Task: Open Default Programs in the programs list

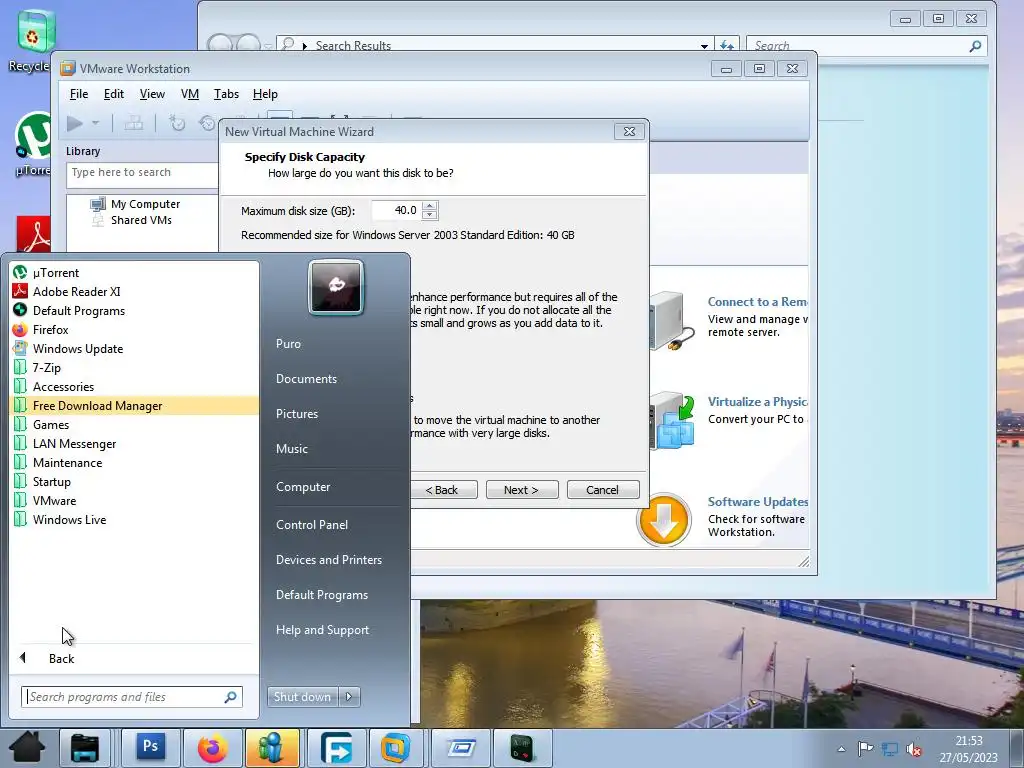Action: pos(135,311)
